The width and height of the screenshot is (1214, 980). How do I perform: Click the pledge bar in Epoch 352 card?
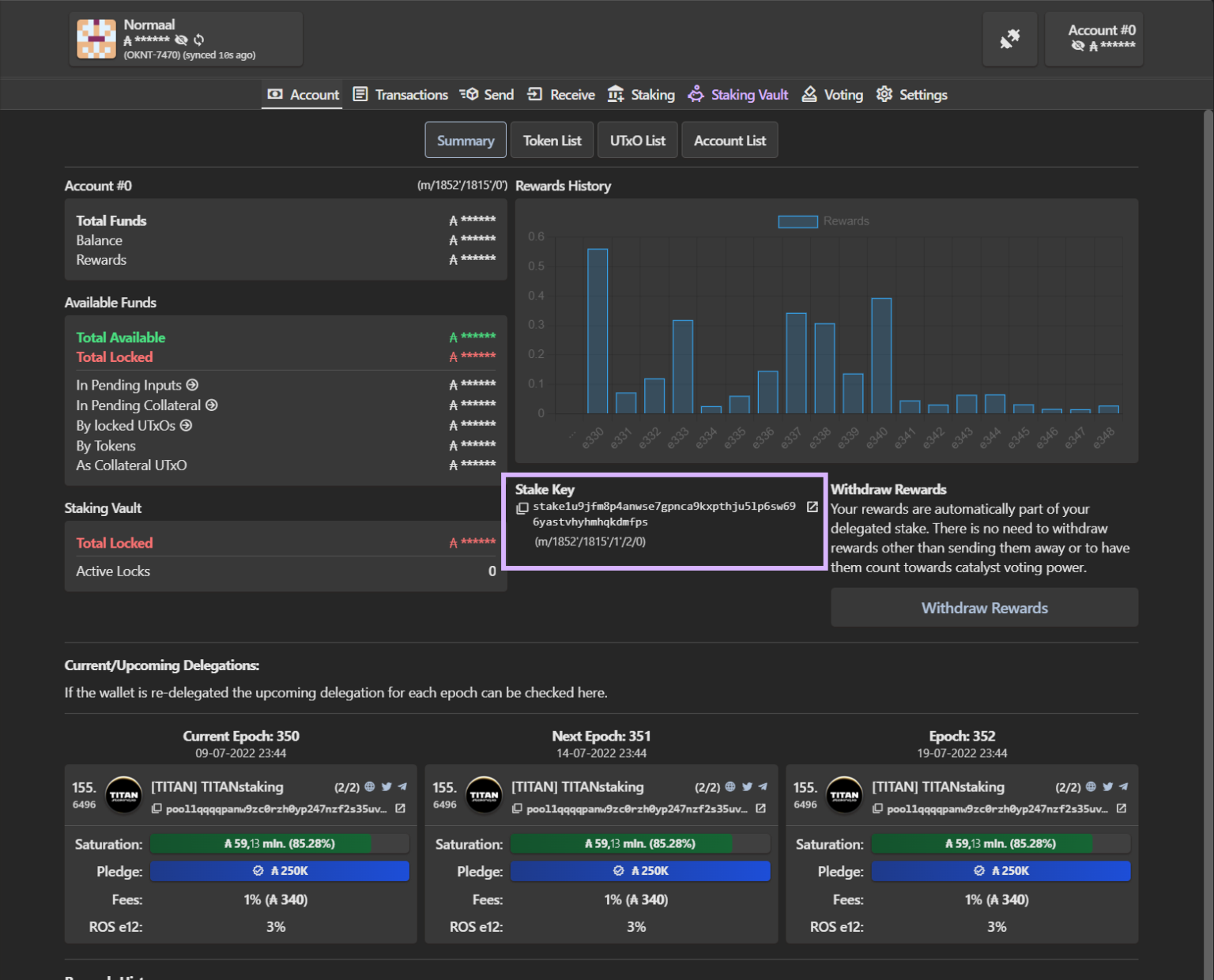pyautogui.click(x=1001, y=871)
